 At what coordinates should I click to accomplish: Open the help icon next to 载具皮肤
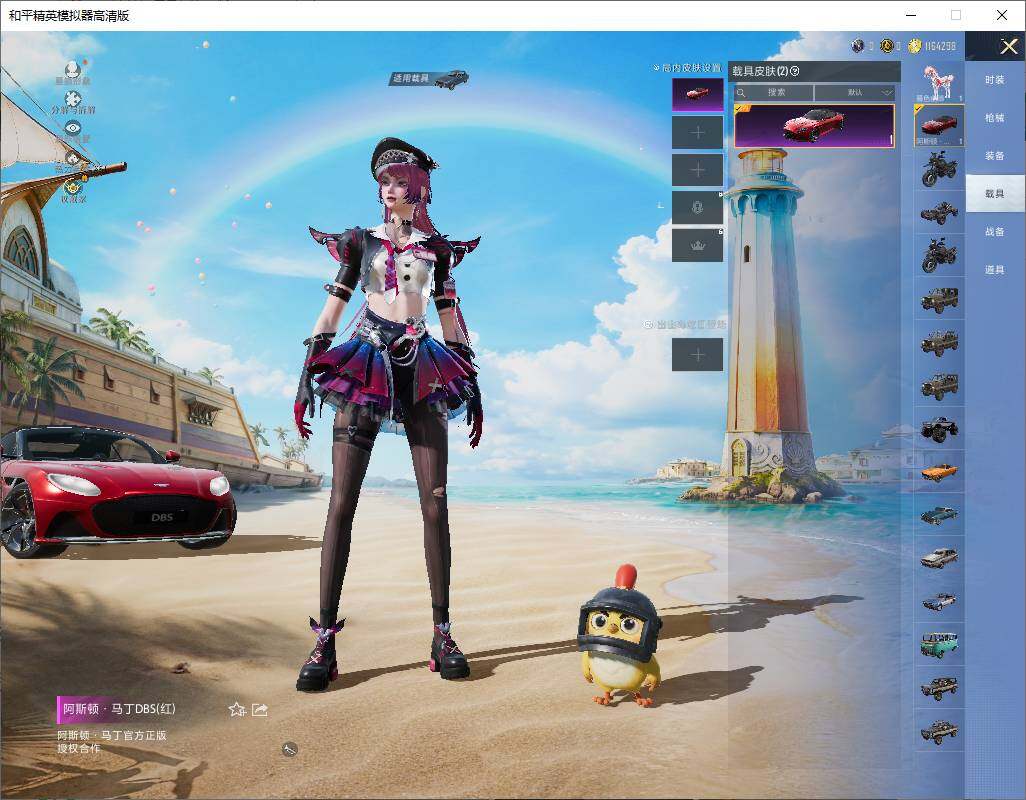pyautogui.click(x=795, y=71)
